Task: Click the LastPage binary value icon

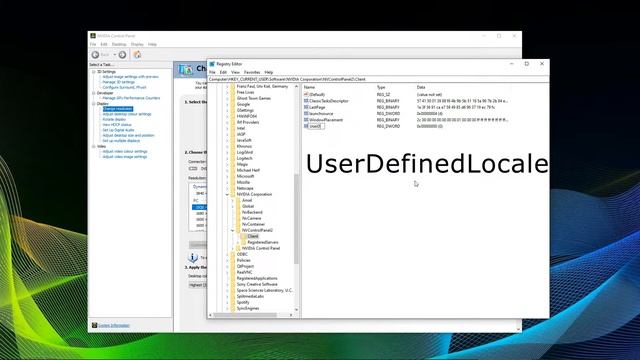Action: coord(306,107)
